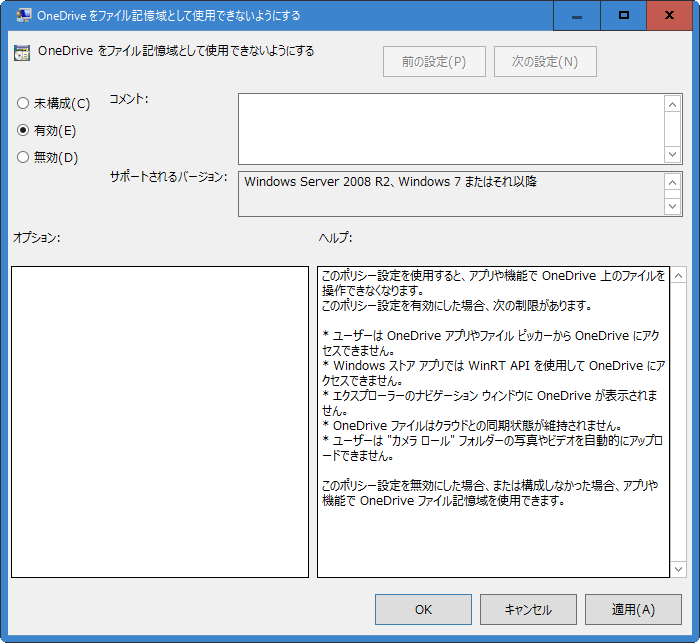Close the policy dialog window
700x643 pixels.
point(669,16)
